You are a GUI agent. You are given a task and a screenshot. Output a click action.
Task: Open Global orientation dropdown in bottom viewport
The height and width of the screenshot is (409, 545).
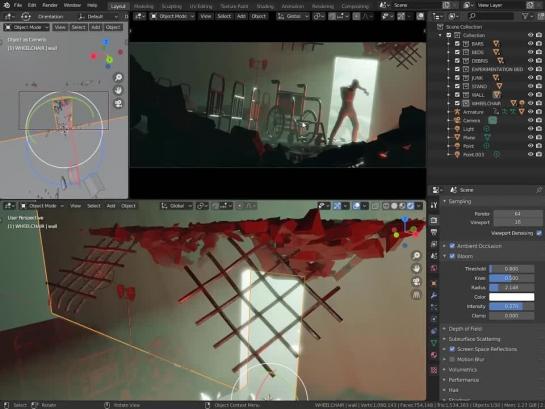(177, 206)
